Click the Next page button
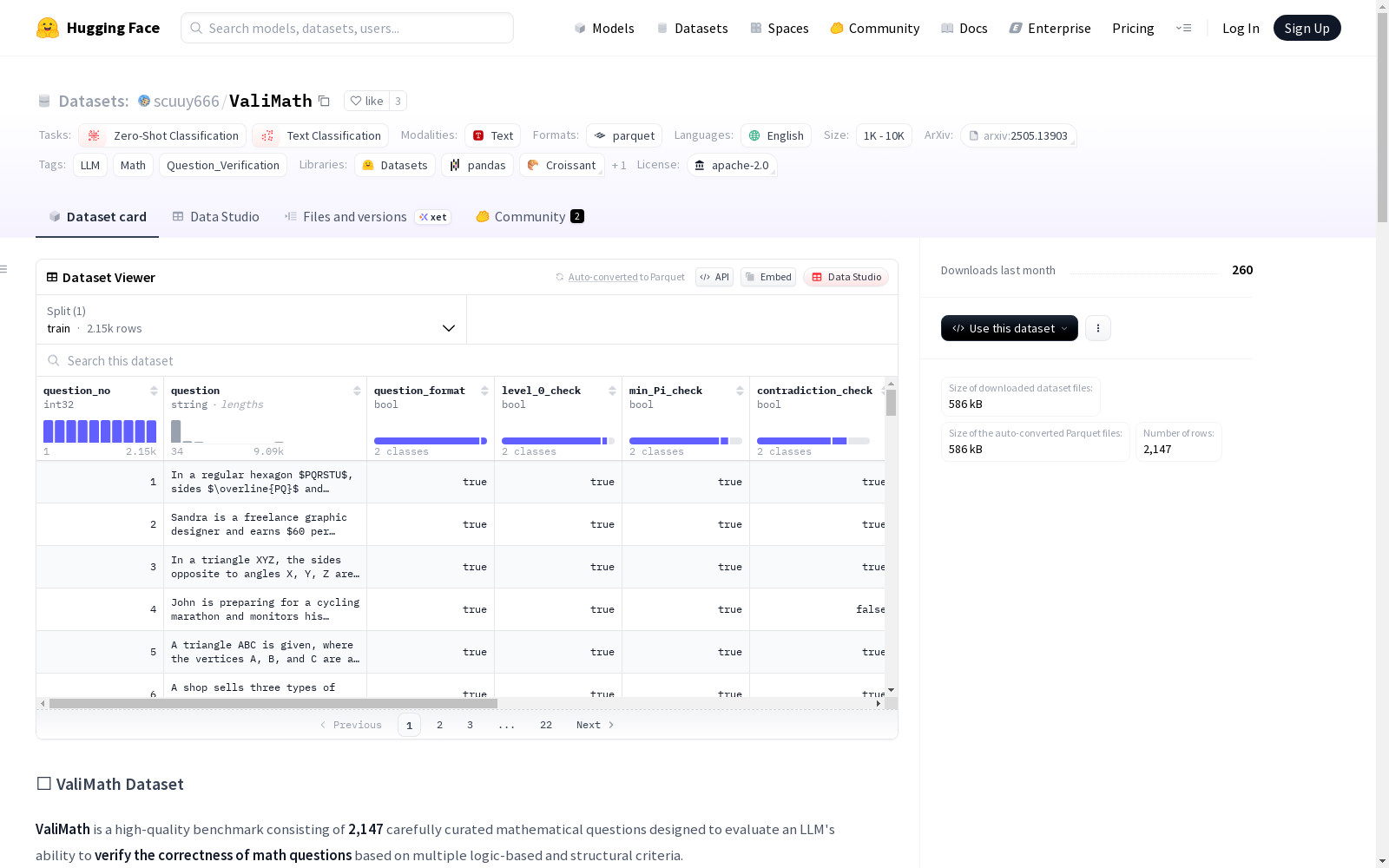This screenshot has height=868, width=1389. pos(596,725)
